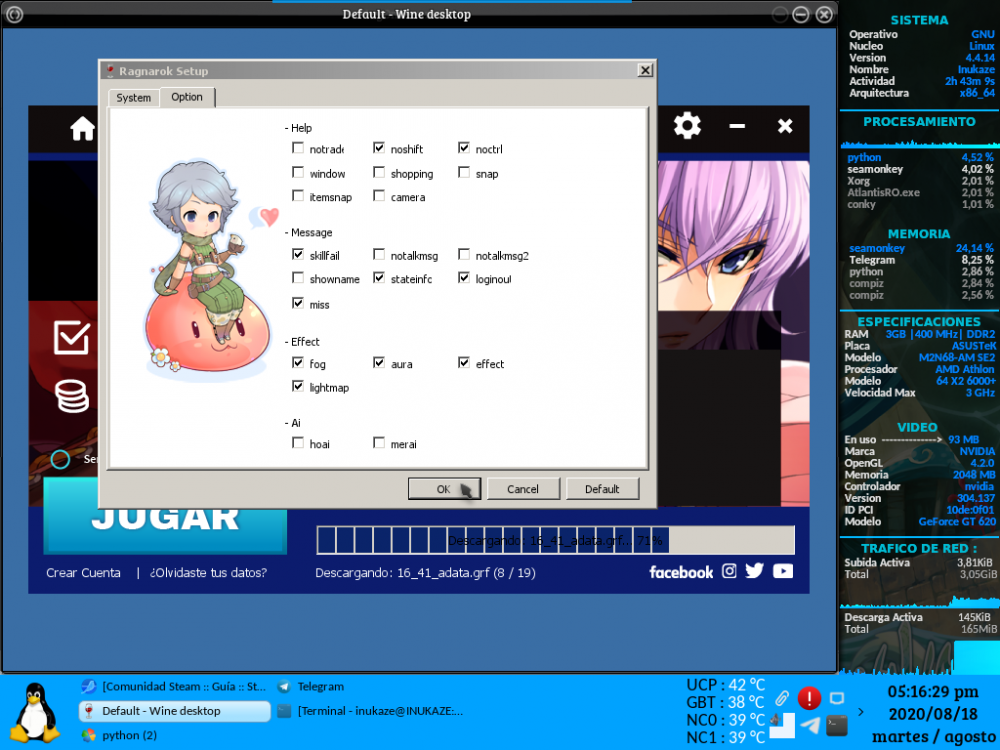
Task: Open the Tux penguin start menu
Action: tap(37, 711)
